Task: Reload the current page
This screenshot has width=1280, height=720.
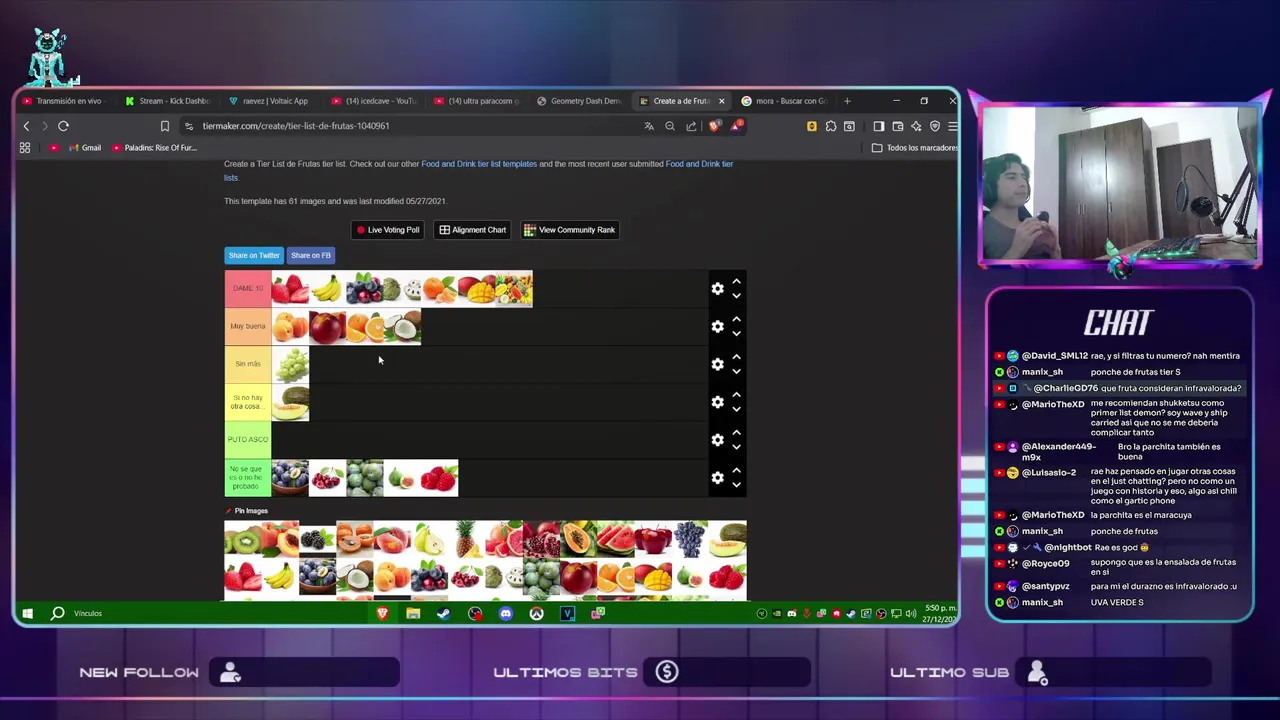Action: click(x=63, y=126)
